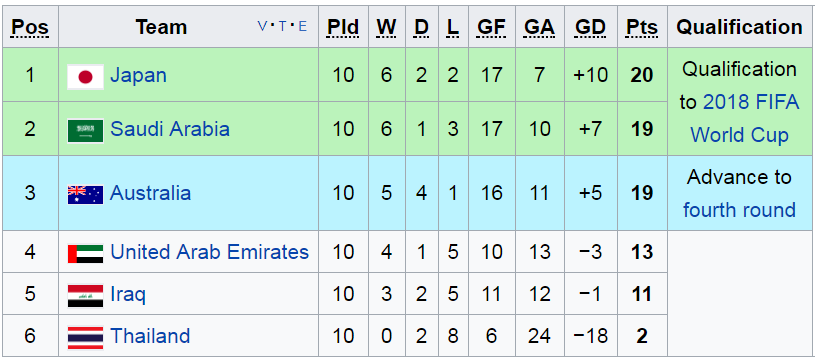Follow the 2018 FIFA World Cup link

740,119
